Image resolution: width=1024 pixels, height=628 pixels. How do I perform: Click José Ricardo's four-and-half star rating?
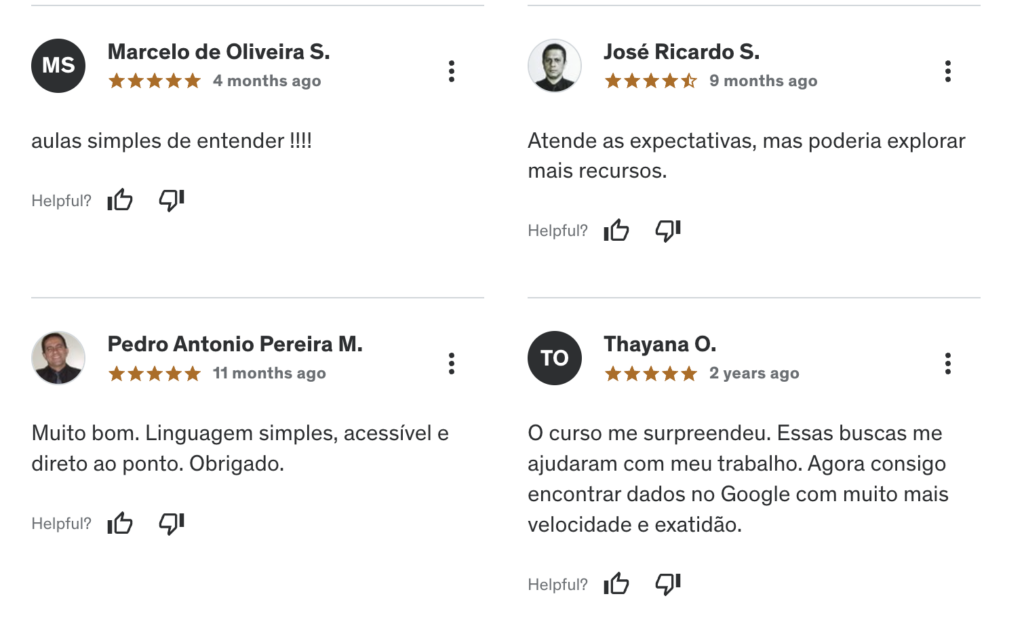tap(650, 81)
